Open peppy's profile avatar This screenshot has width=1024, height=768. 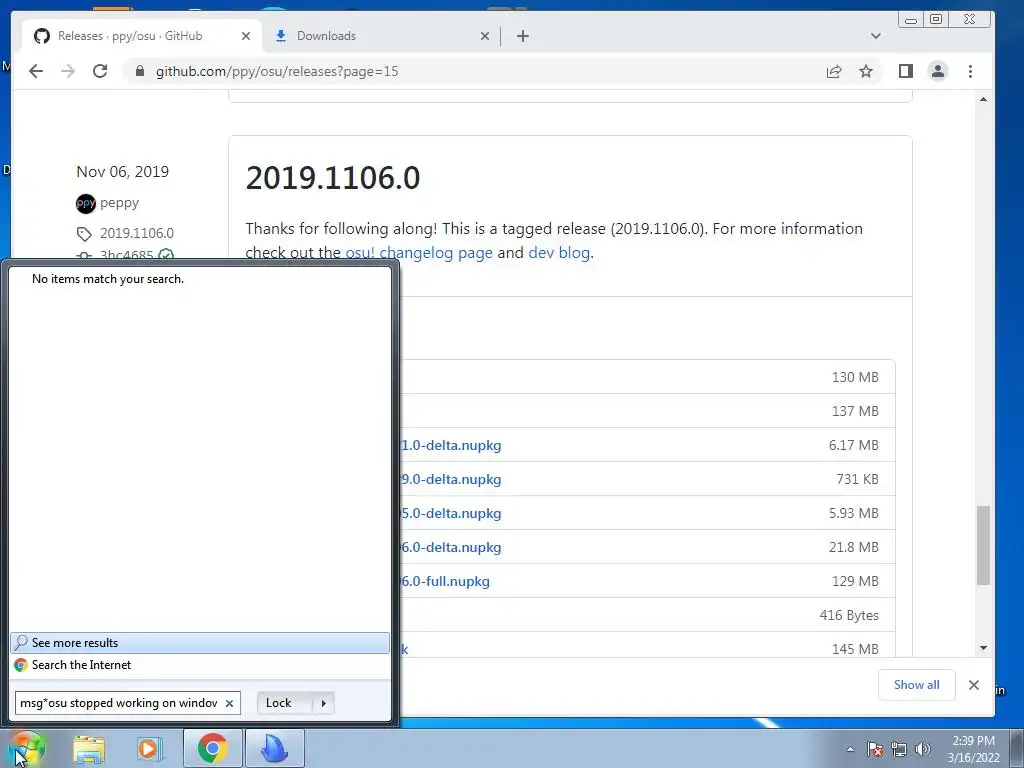[86, 204]
